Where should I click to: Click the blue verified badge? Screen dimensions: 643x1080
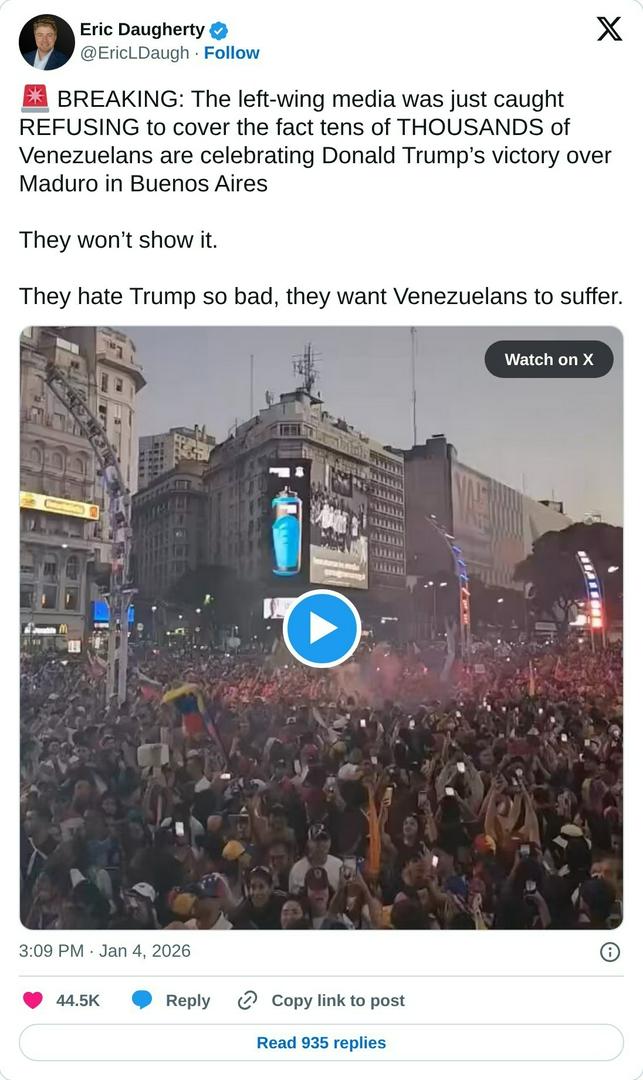(219, 30)
